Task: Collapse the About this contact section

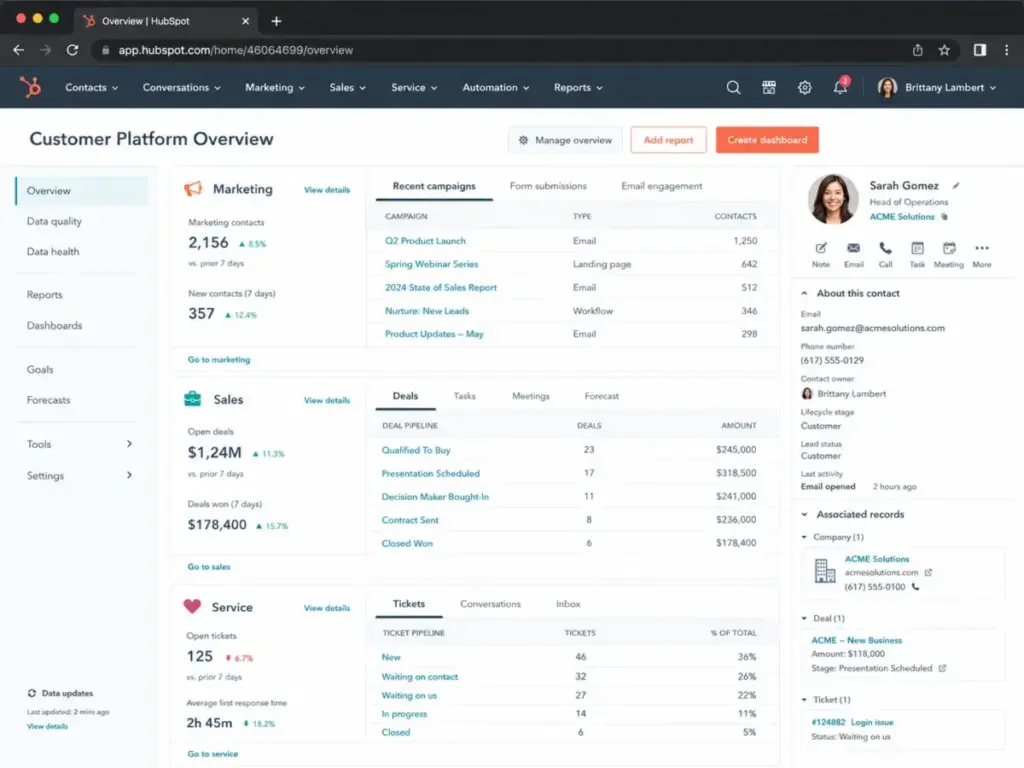Action: [804, 293]
